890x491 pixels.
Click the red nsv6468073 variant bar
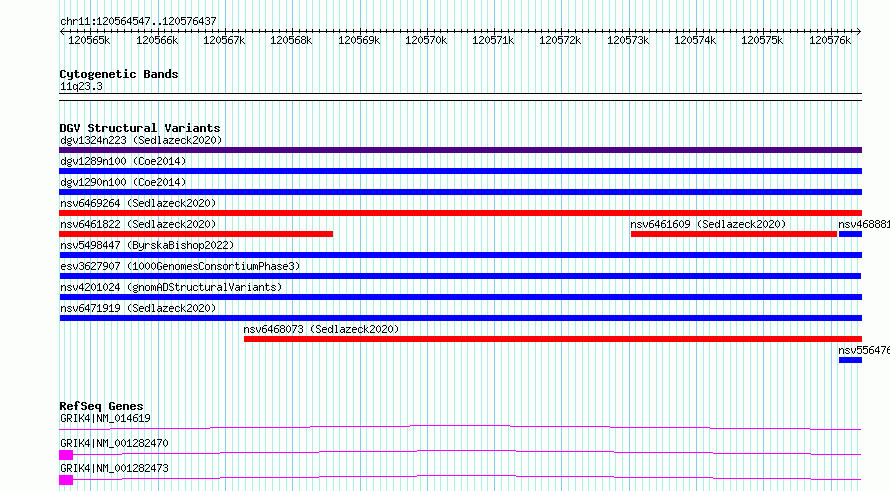click(553, 339)
